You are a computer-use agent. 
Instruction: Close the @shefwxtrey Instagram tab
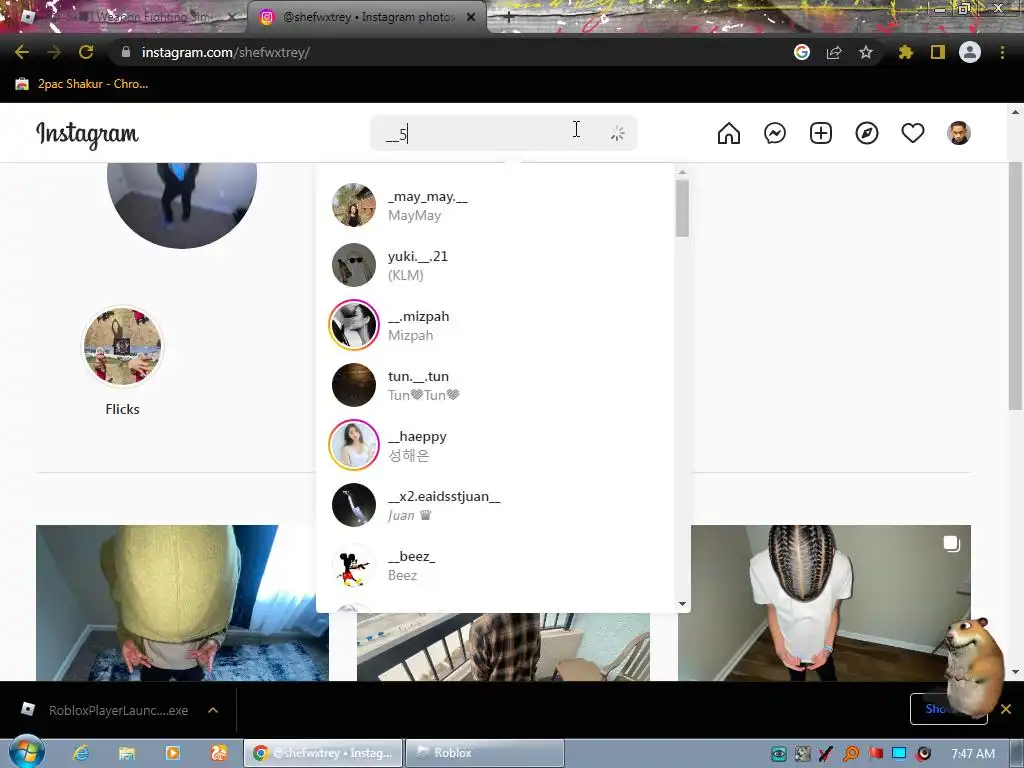point(471,18)
